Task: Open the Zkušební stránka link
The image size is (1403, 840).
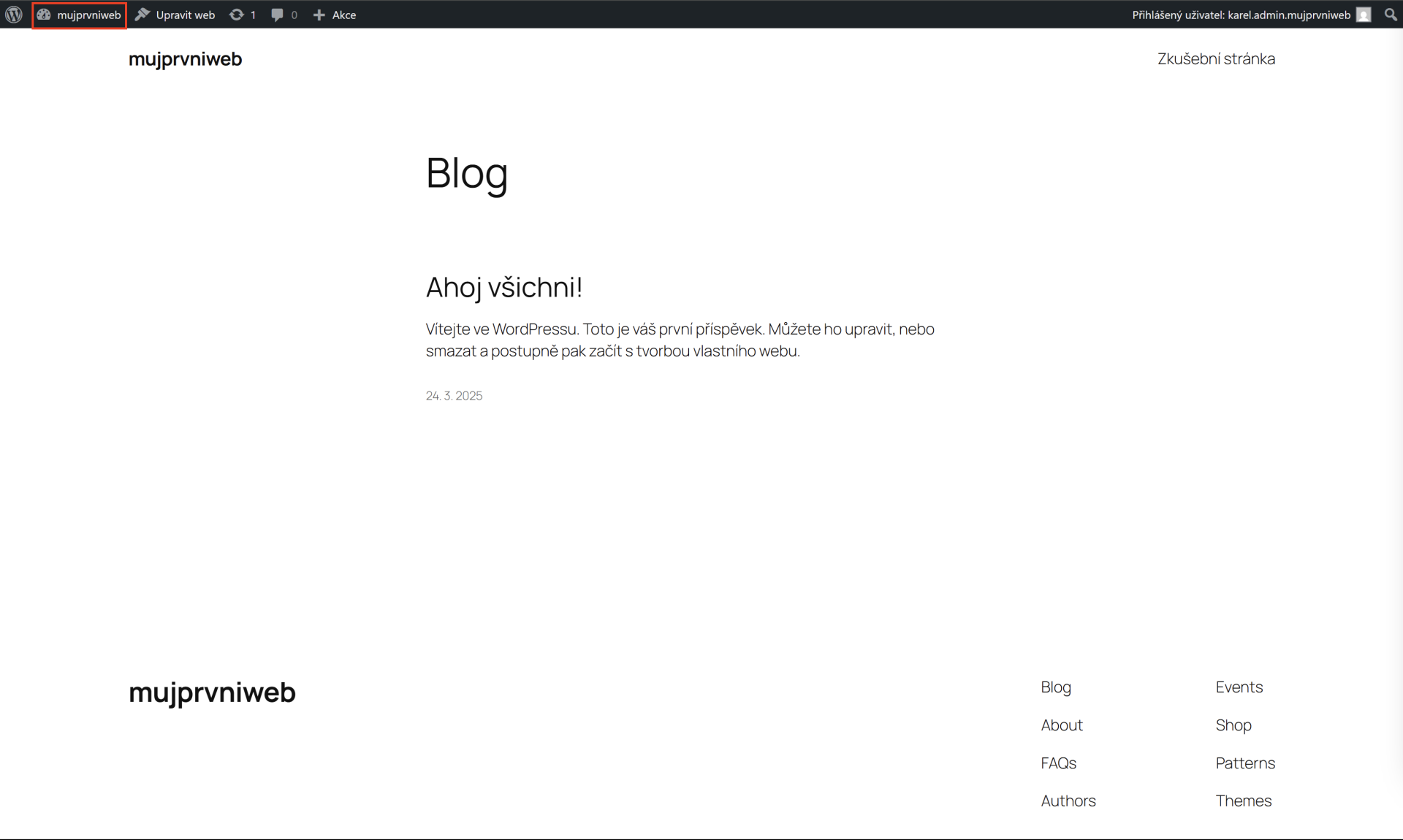Action: (1216, 58)
